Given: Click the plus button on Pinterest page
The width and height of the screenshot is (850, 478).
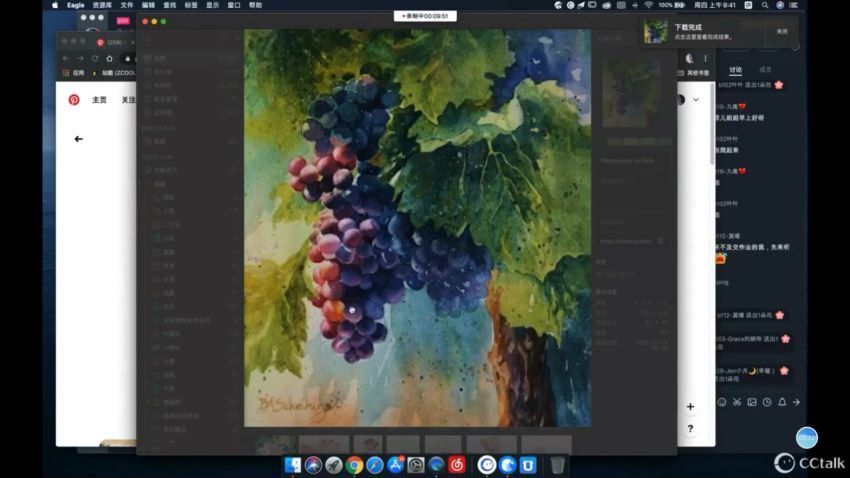Looking at the screenshot, I should coord(690,406).
